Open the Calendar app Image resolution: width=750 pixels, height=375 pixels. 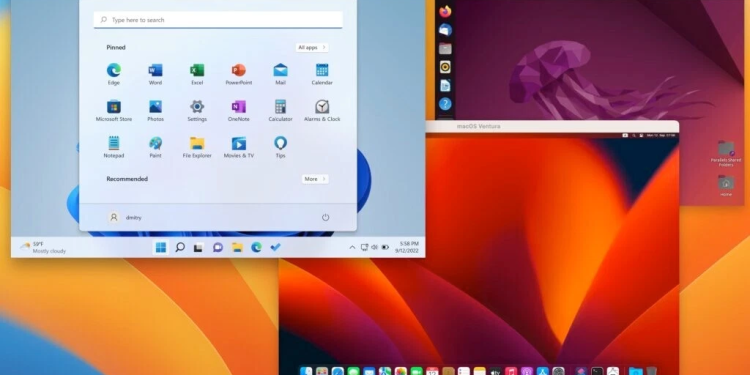pyautogui.click(x=322, y=74)
